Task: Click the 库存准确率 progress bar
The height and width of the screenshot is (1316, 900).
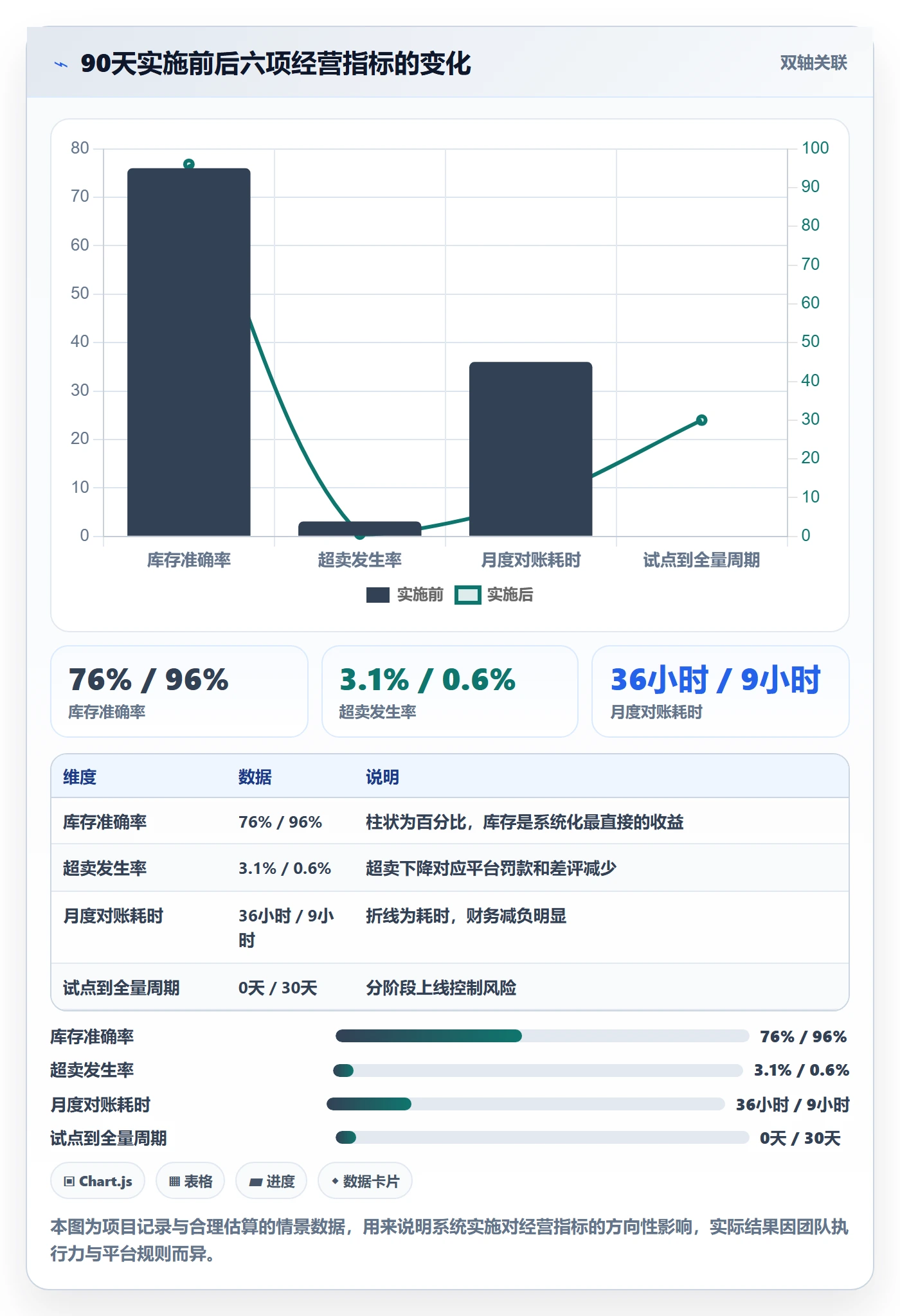Action: [542, 1036]
